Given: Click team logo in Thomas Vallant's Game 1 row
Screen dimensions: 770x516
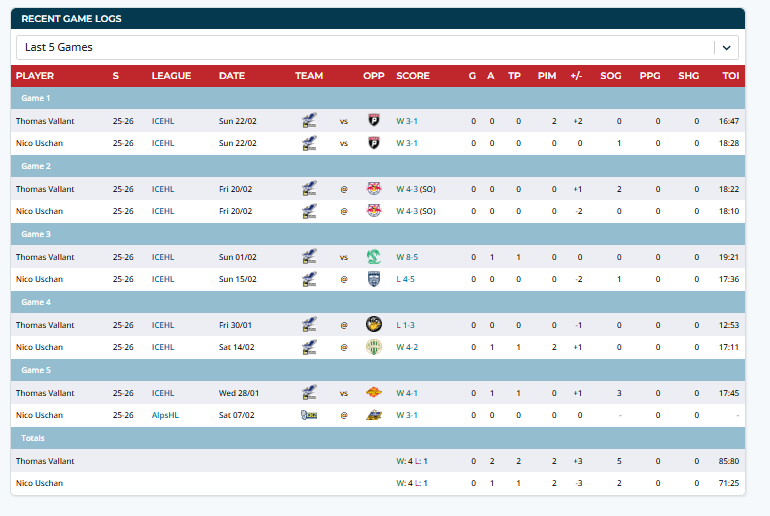Looking at the screenshot, I should pyautogui.click(x=309, y=121).
